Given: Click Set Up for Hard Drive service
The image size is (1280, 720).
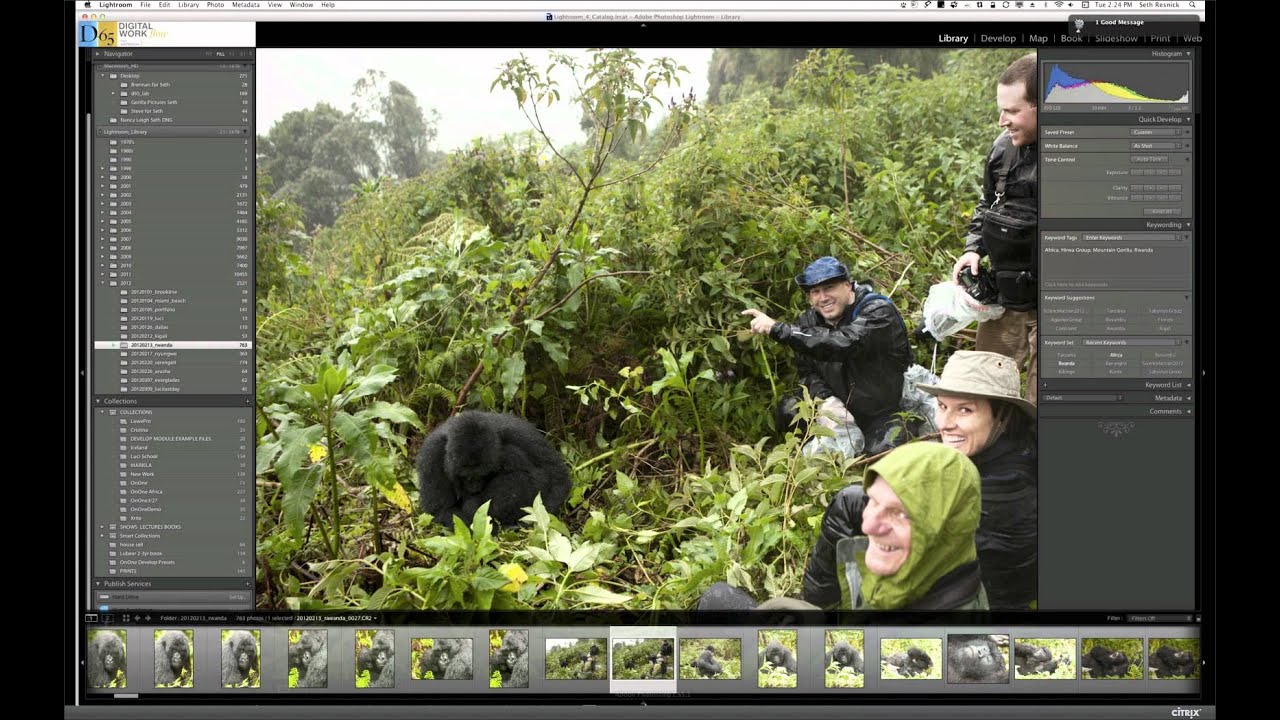Looking at the screenshot, I should click(x=237, y=597).
